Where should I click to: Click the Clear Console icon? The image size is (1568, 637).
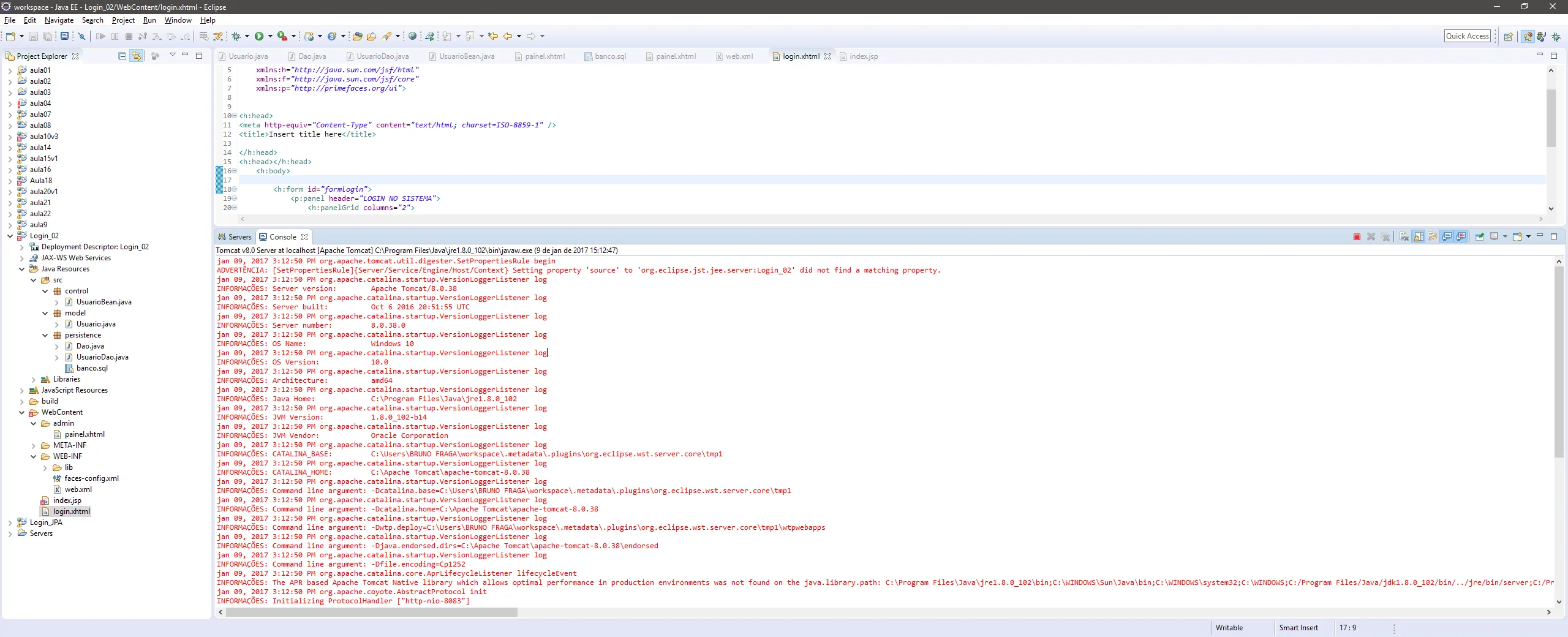click(1404, 237)
